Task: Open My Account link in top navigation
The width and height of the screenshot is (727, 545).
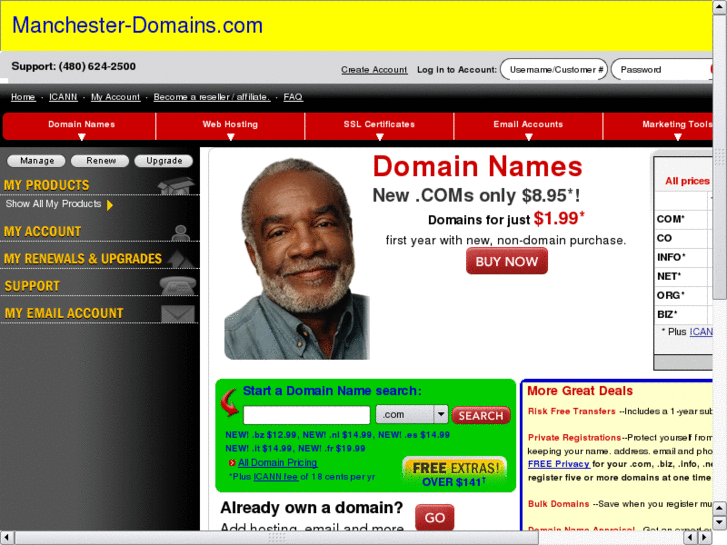Action: coord(115,97)
